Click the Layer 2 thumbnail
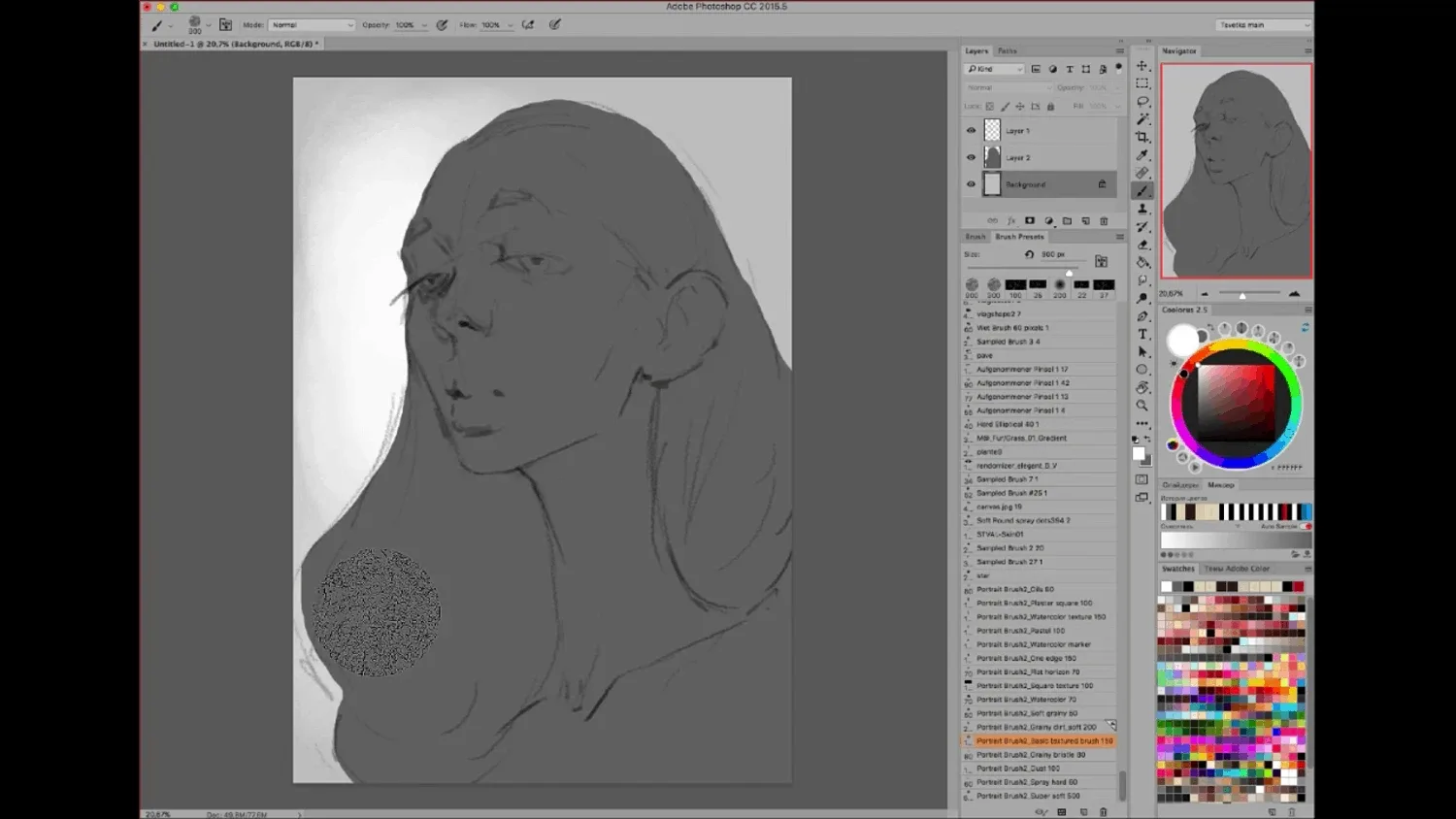1456x819 pixels. point(992,156)
